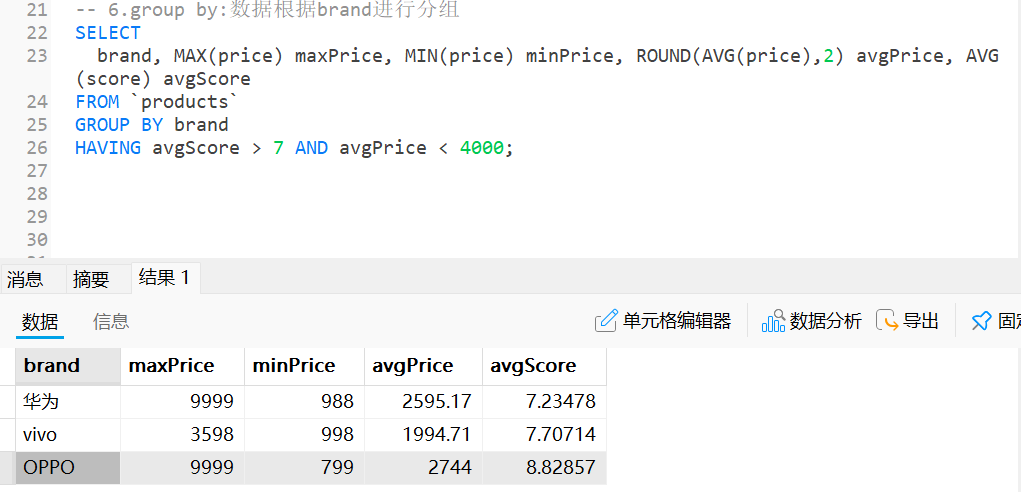Click the vivo row's avgPrice value 1994.71
The image size is (1021, 492).
pos(422,434)
